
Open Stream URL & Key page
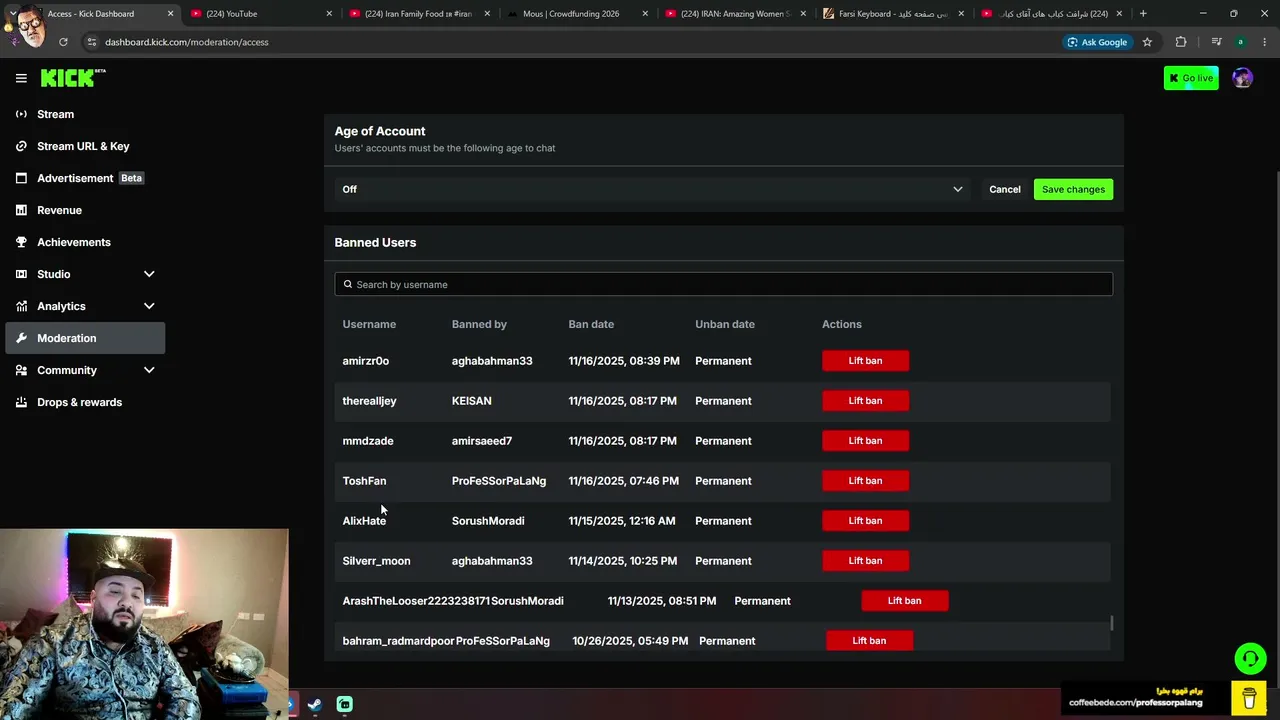tap(85, 146)
